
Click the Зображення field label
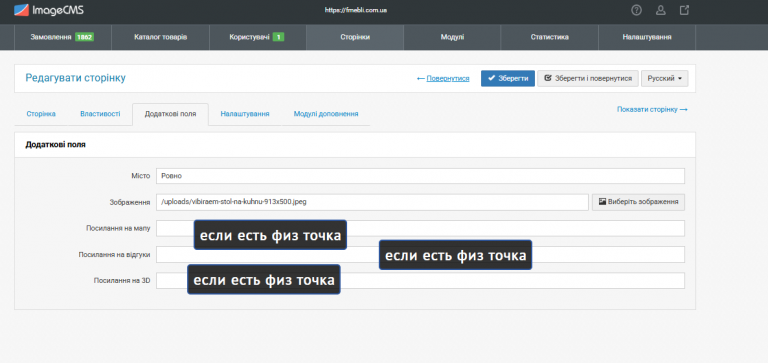tap(129, 202)
